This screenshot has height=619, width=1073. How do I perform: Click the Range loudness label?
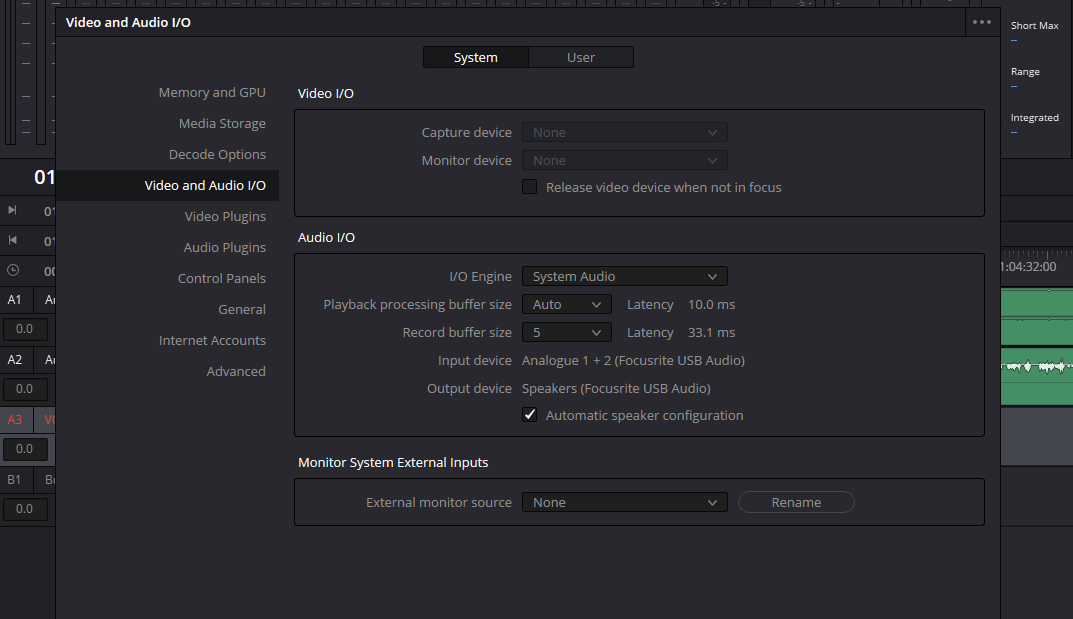1024,72
